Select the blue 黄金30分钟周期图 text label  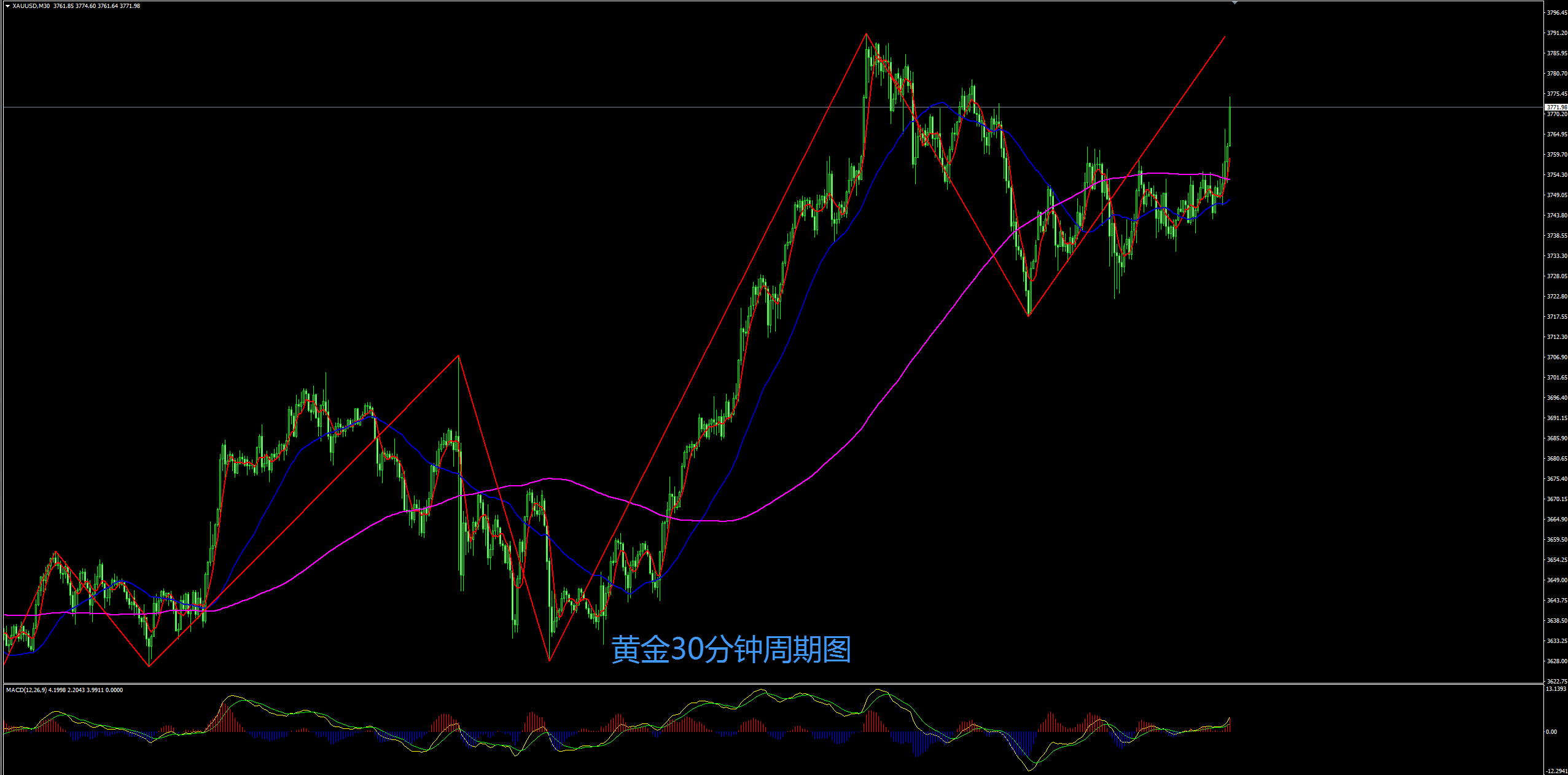pyautogui.click(x=731, y=650)
